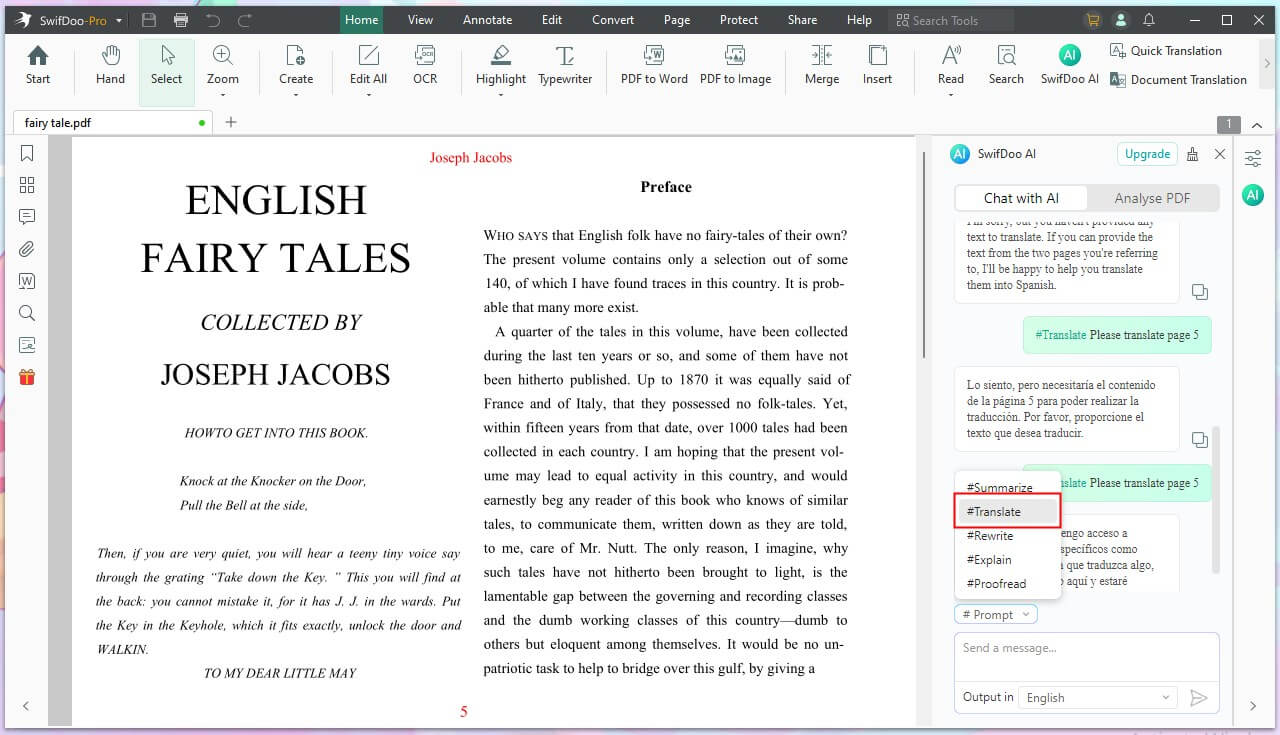Select the Hand tool
1280x735 pixels.
pos(110,66)
